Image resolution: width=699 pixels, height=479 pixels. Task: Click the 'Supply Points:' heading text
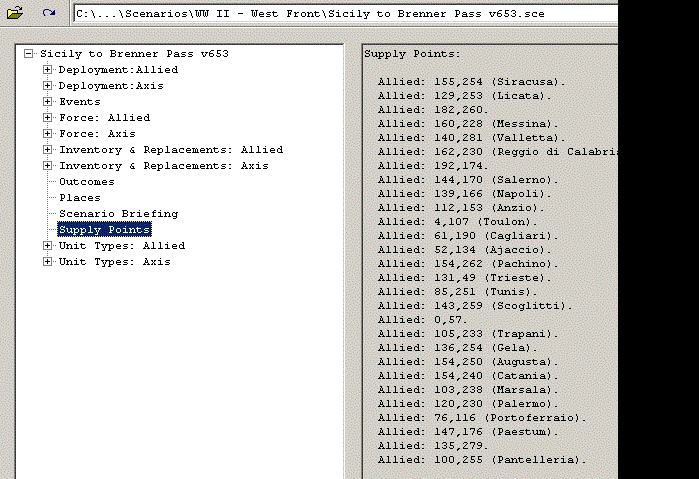tap(412, 54)
